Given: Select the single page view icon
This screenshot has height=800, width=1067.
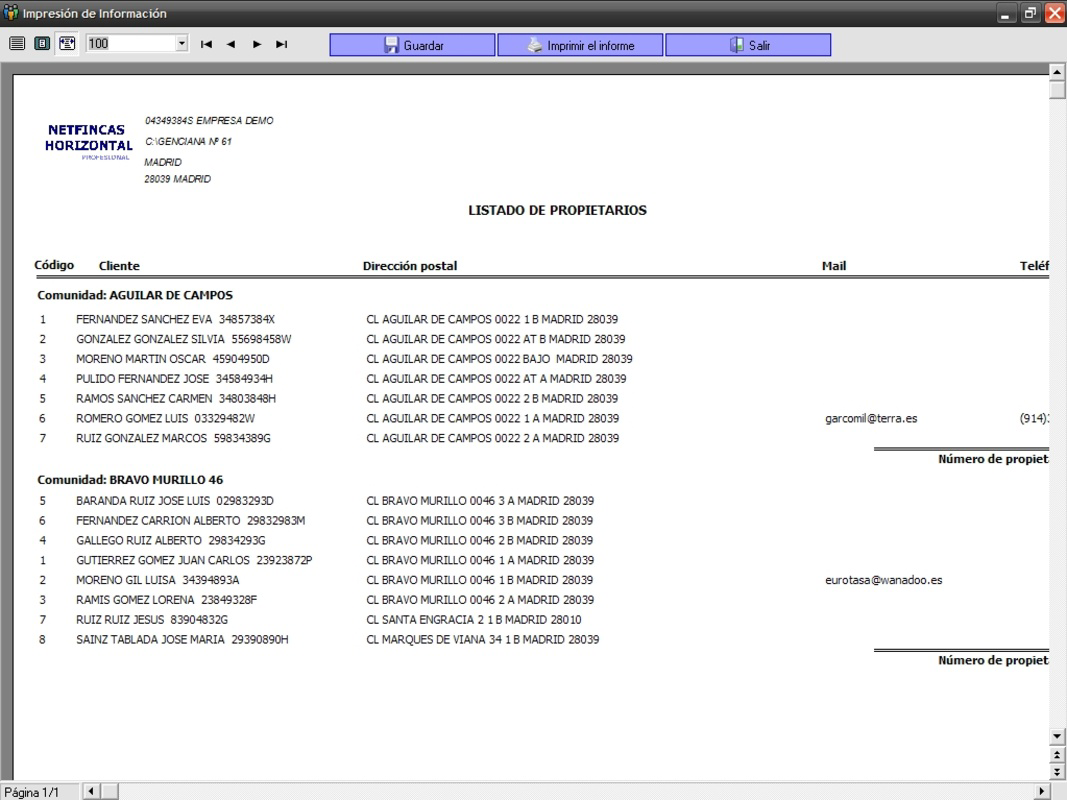Looking at the screenshot, I should [x=17, y=44].
